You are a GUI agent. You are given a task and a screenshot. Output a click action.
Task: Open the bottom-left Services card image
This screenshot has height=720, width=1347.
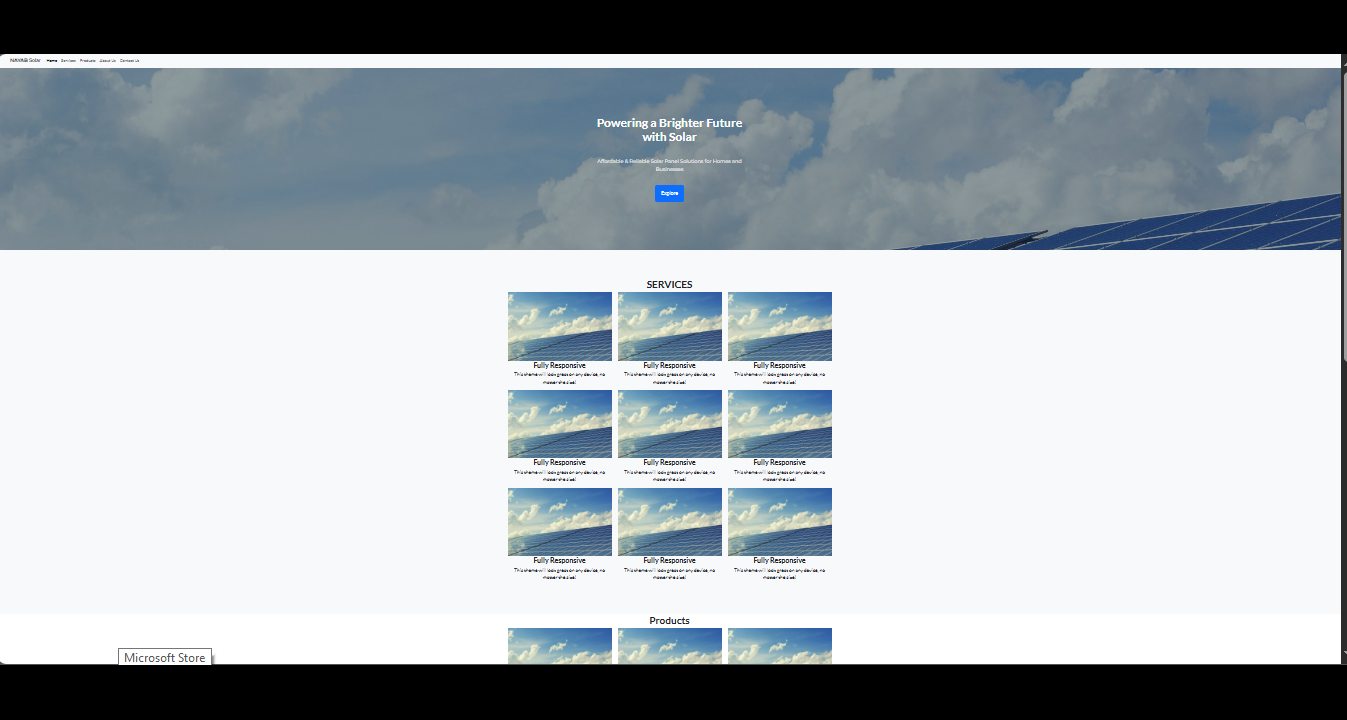(560, 522)
